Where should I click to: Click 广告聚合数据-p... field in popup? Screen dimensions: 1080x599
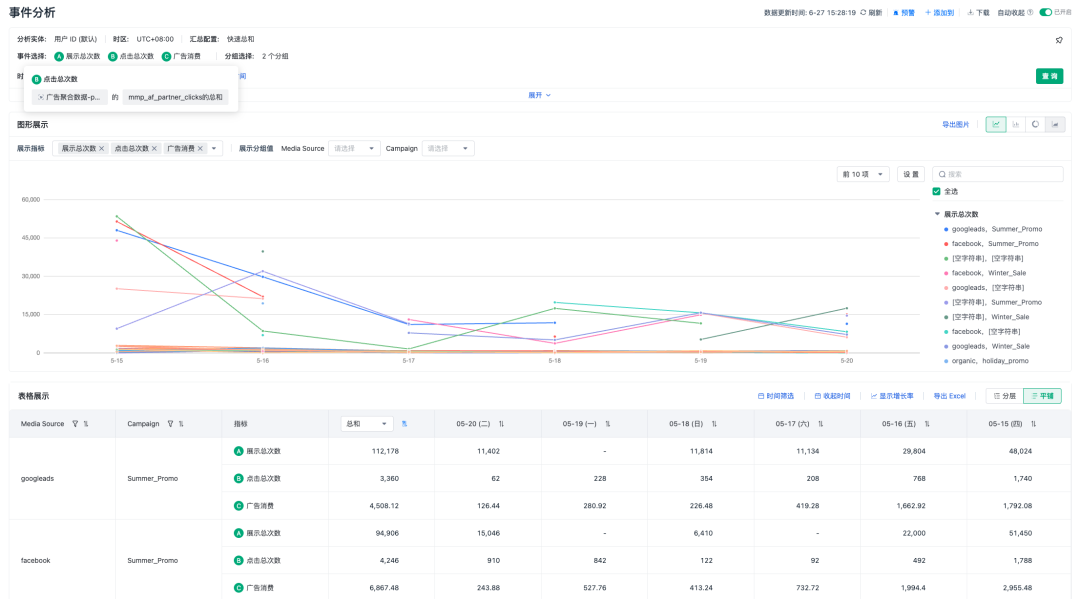[x=70, y=97]
